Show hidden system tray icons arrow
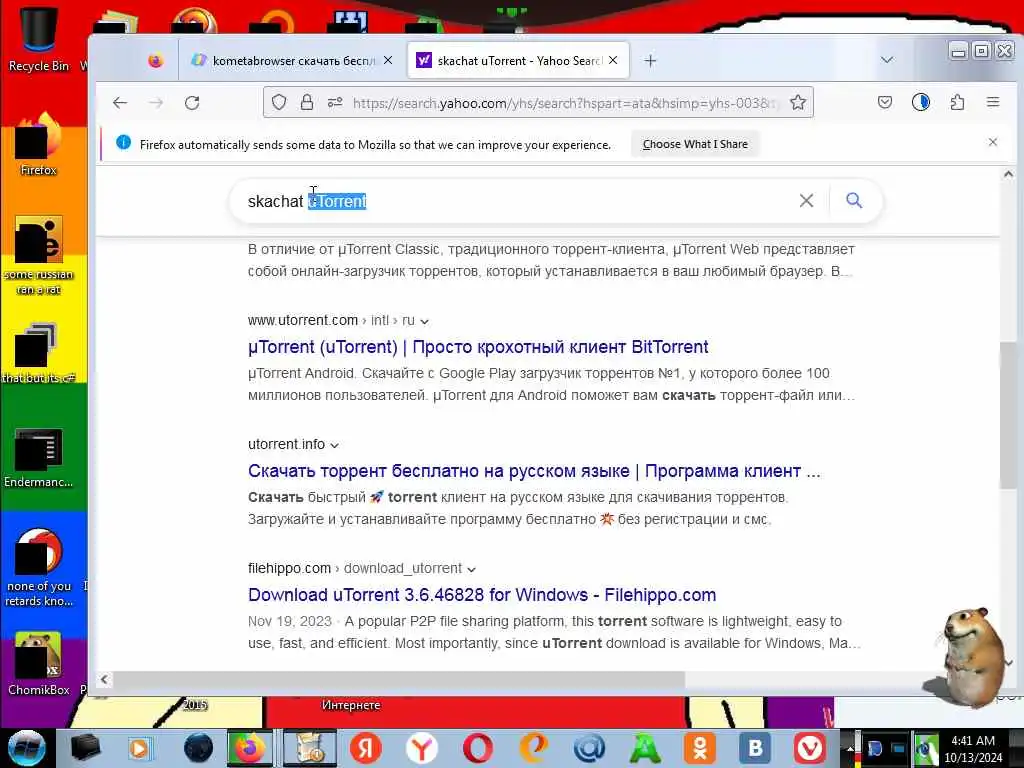1024x768 pixels. (x=850, y=749)
